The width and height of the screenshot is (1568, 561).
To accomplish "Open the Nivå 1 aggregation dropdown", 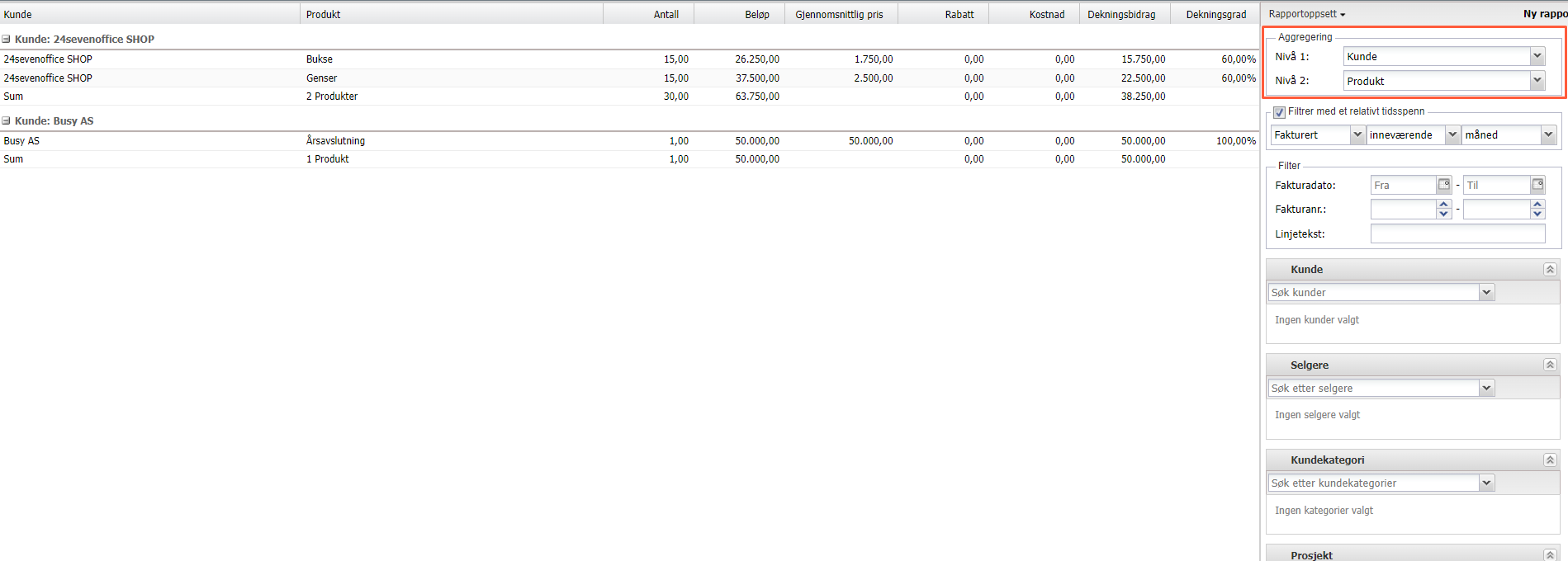I will pos(1537,56).
